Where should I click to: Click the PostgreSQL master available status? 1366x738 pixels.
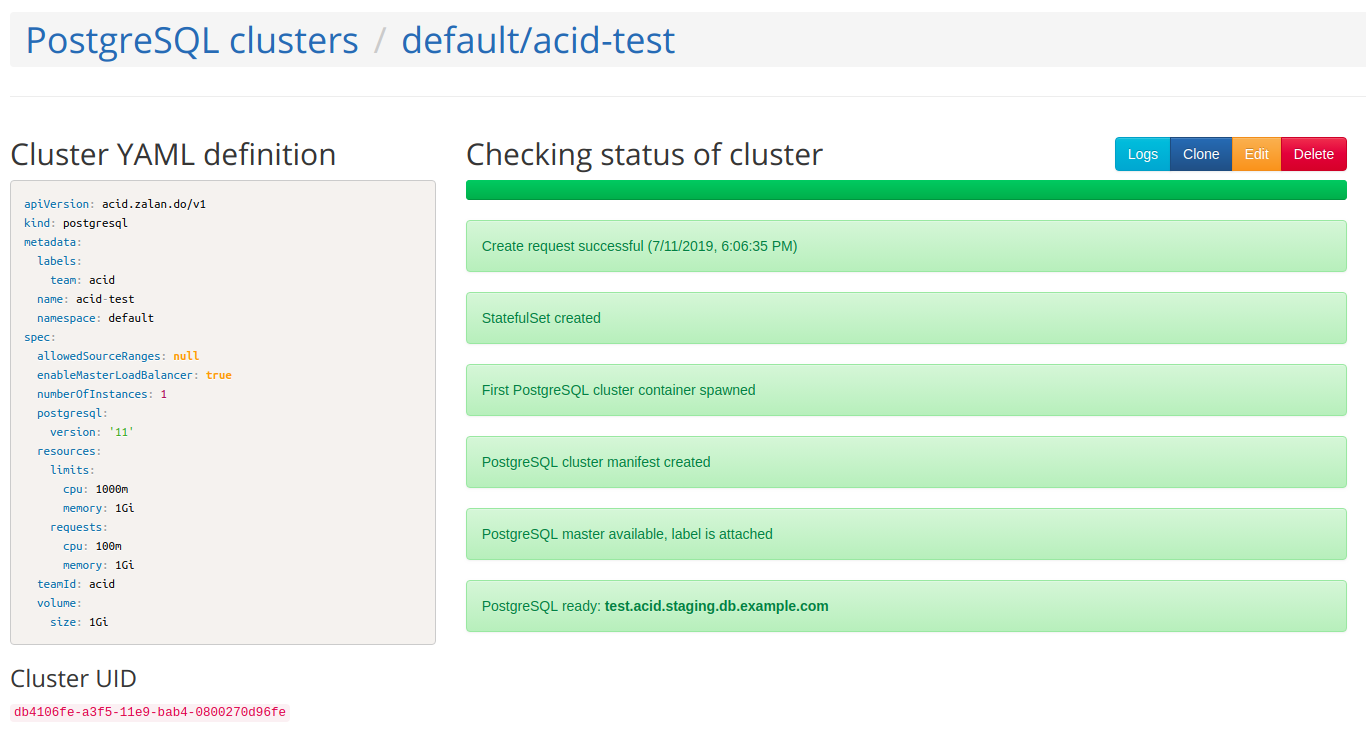[905, 533]
